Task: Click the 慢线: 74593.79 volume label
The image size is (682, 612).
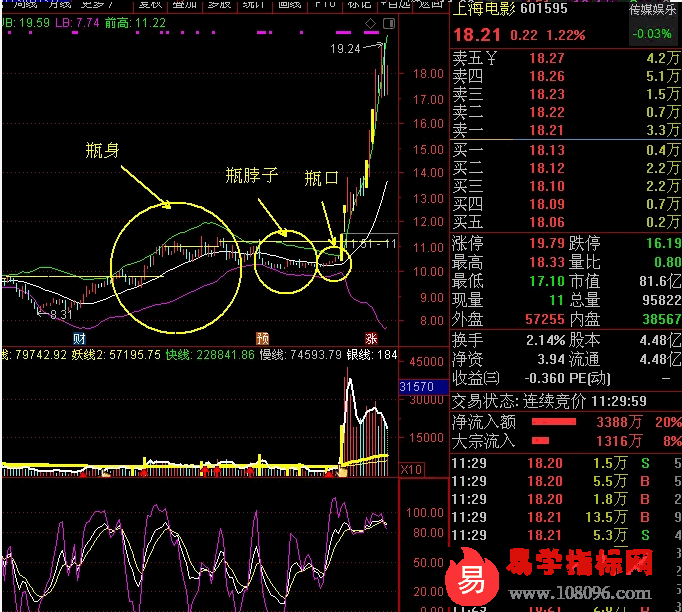Action: click(x=301, y=355)
